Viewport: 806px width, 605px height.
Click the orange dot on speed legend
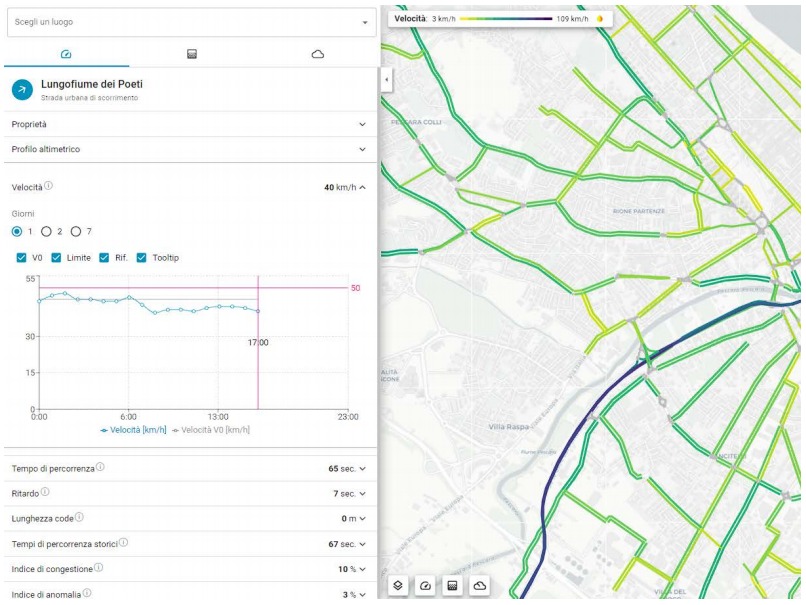pyautogui.click(x=599, y=19)
